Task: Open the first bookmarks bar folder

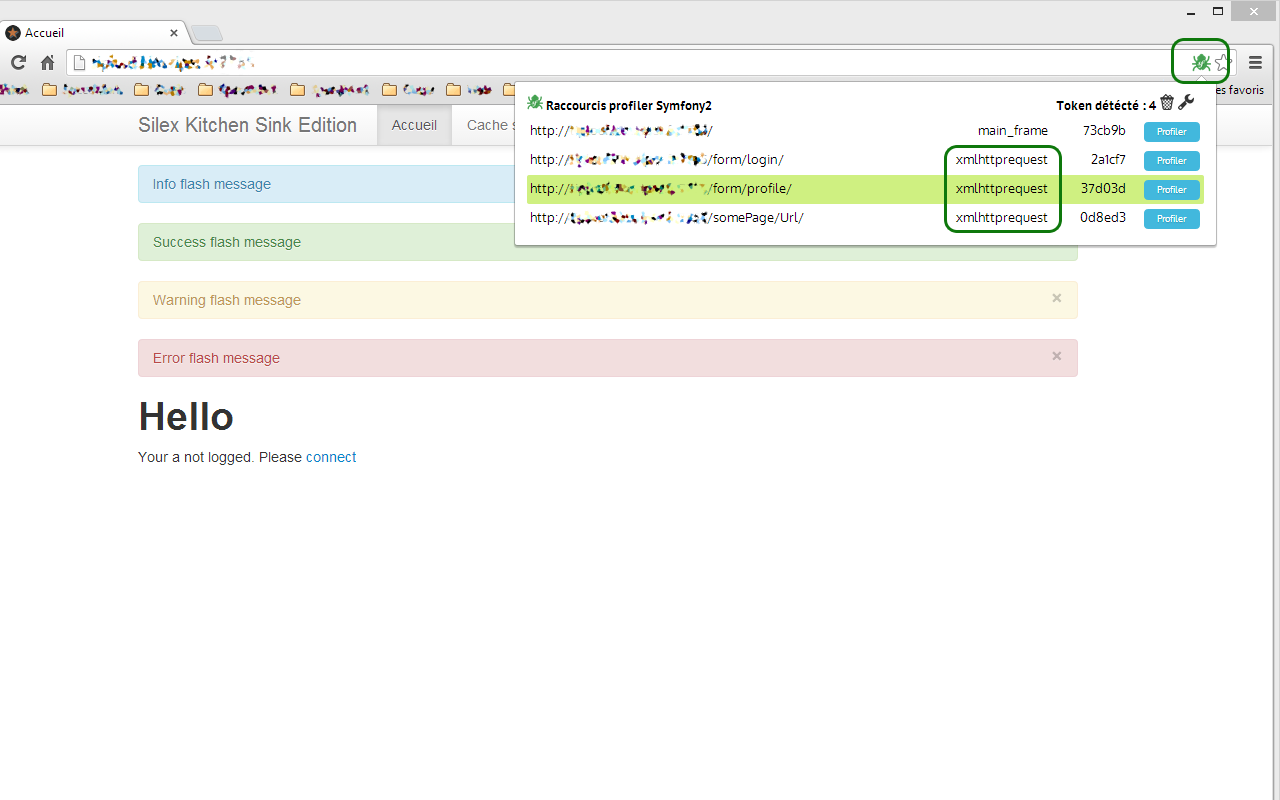Action: (x=49, y=89)
